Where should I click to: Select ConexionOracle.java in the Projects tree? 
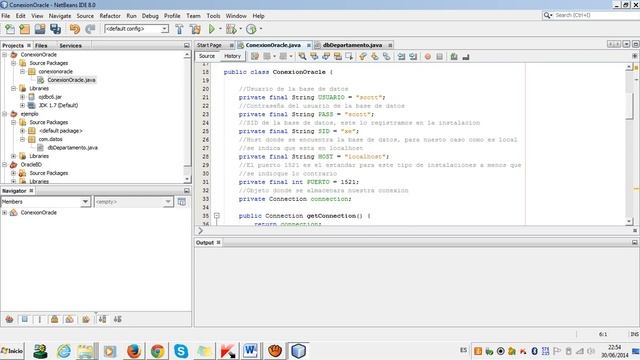71,80
